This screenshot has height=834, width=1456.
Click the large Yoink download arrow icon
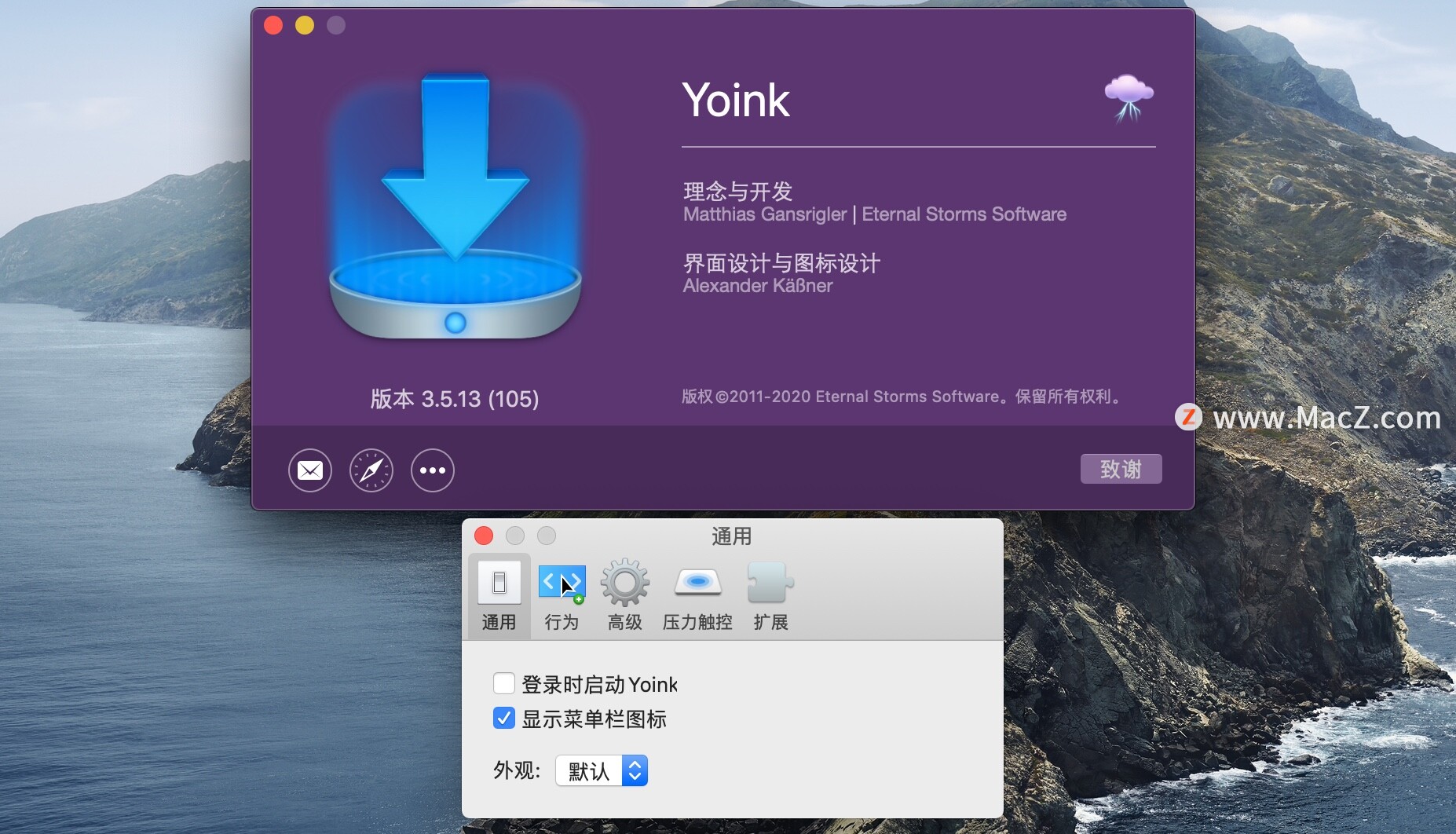(455, 206)
